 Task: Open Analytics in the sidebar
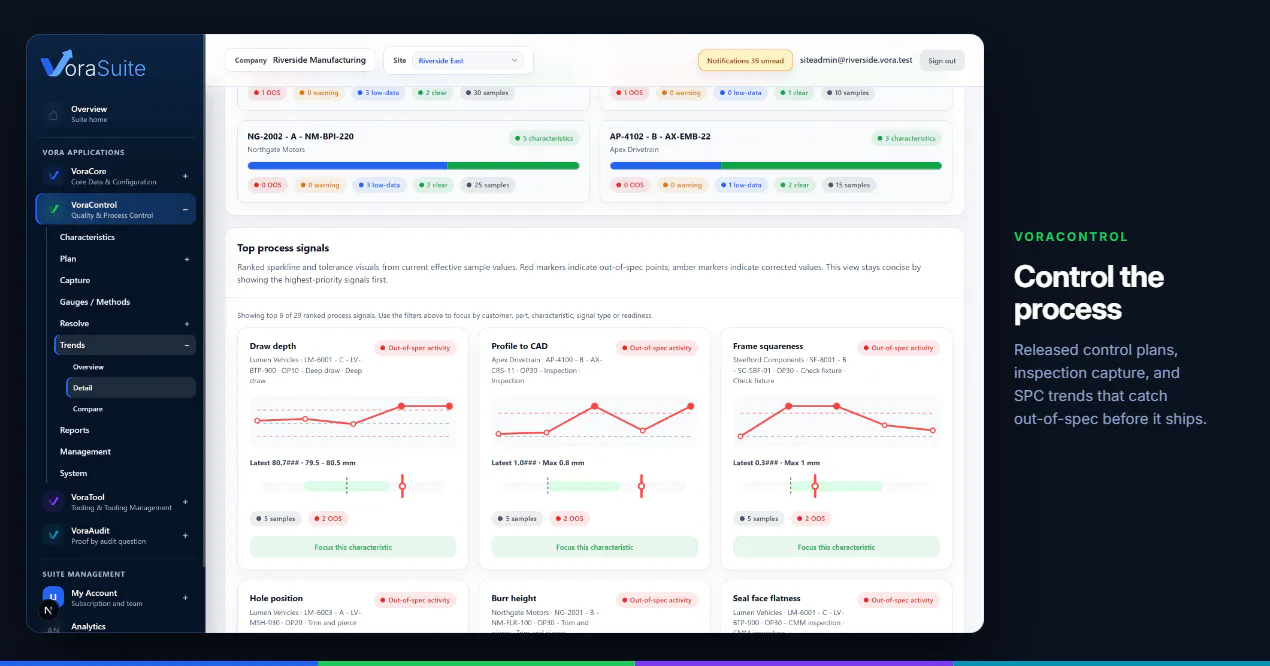click(x=89, y=627)
